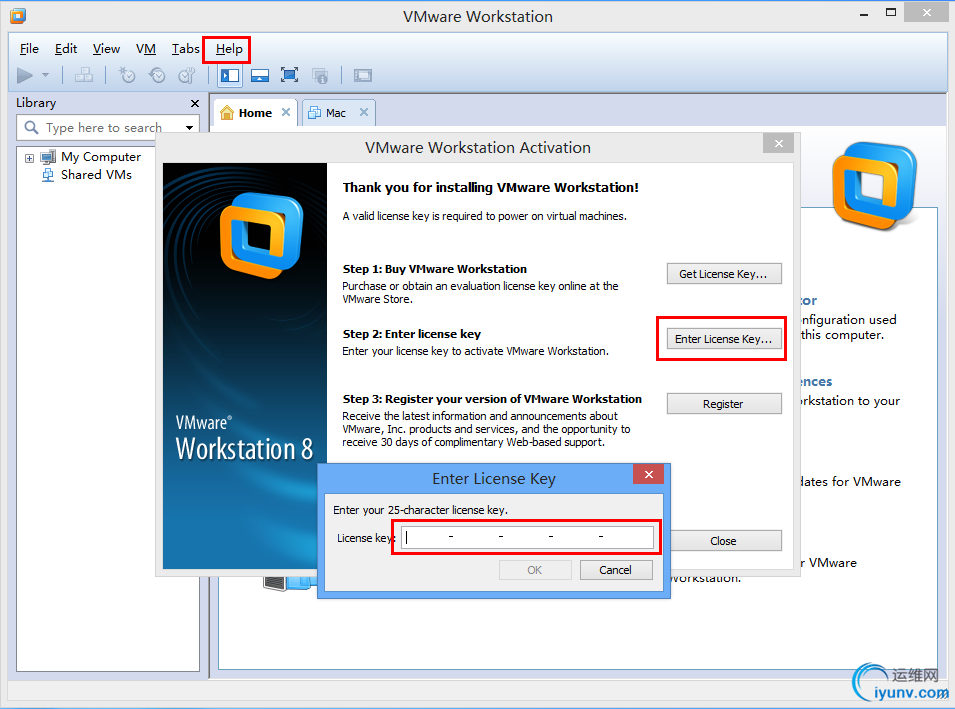Click the Enter License Key... button

(724, 339)
